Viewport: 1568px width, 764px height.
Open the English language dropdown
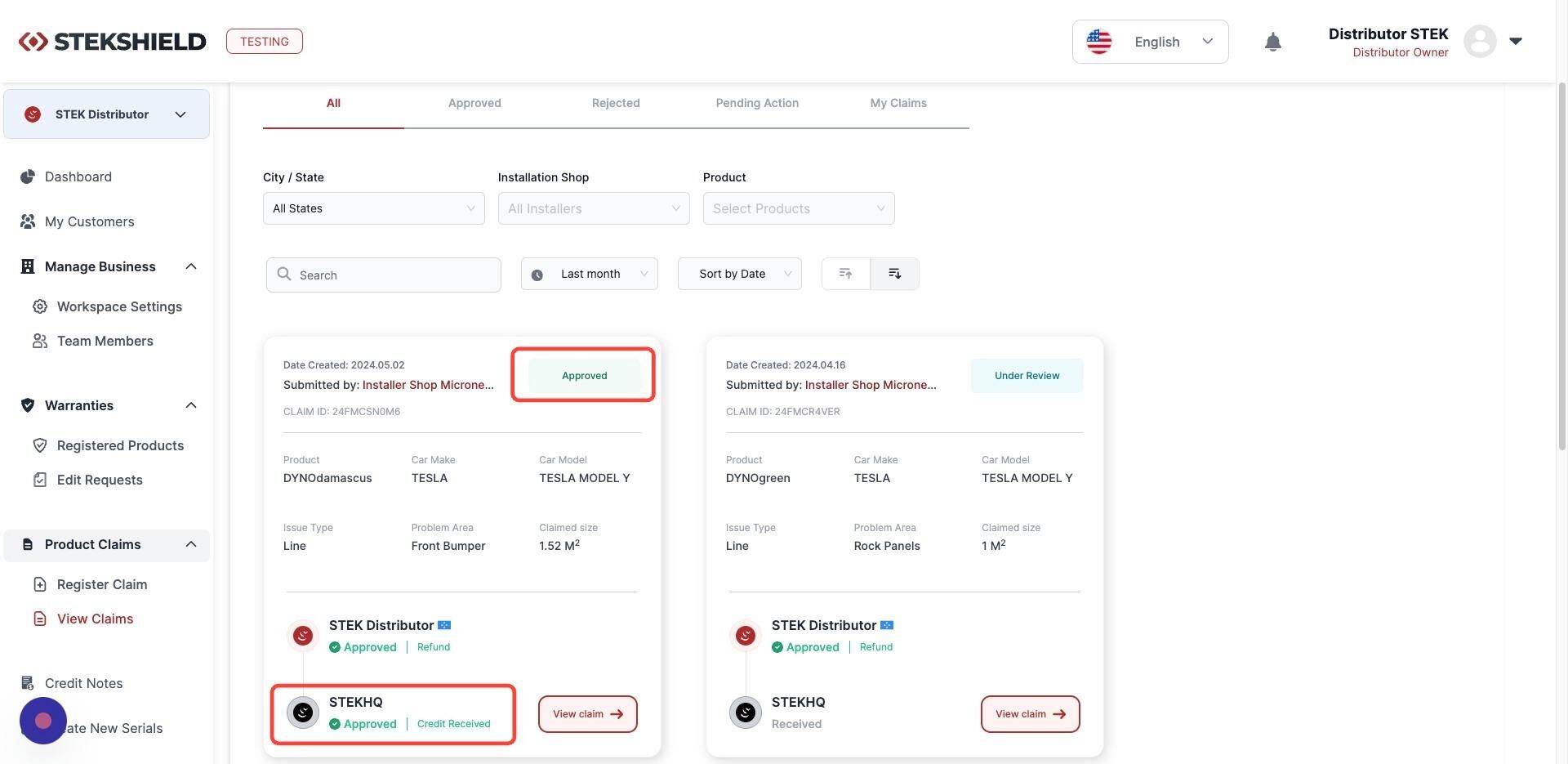point(1150,42)
